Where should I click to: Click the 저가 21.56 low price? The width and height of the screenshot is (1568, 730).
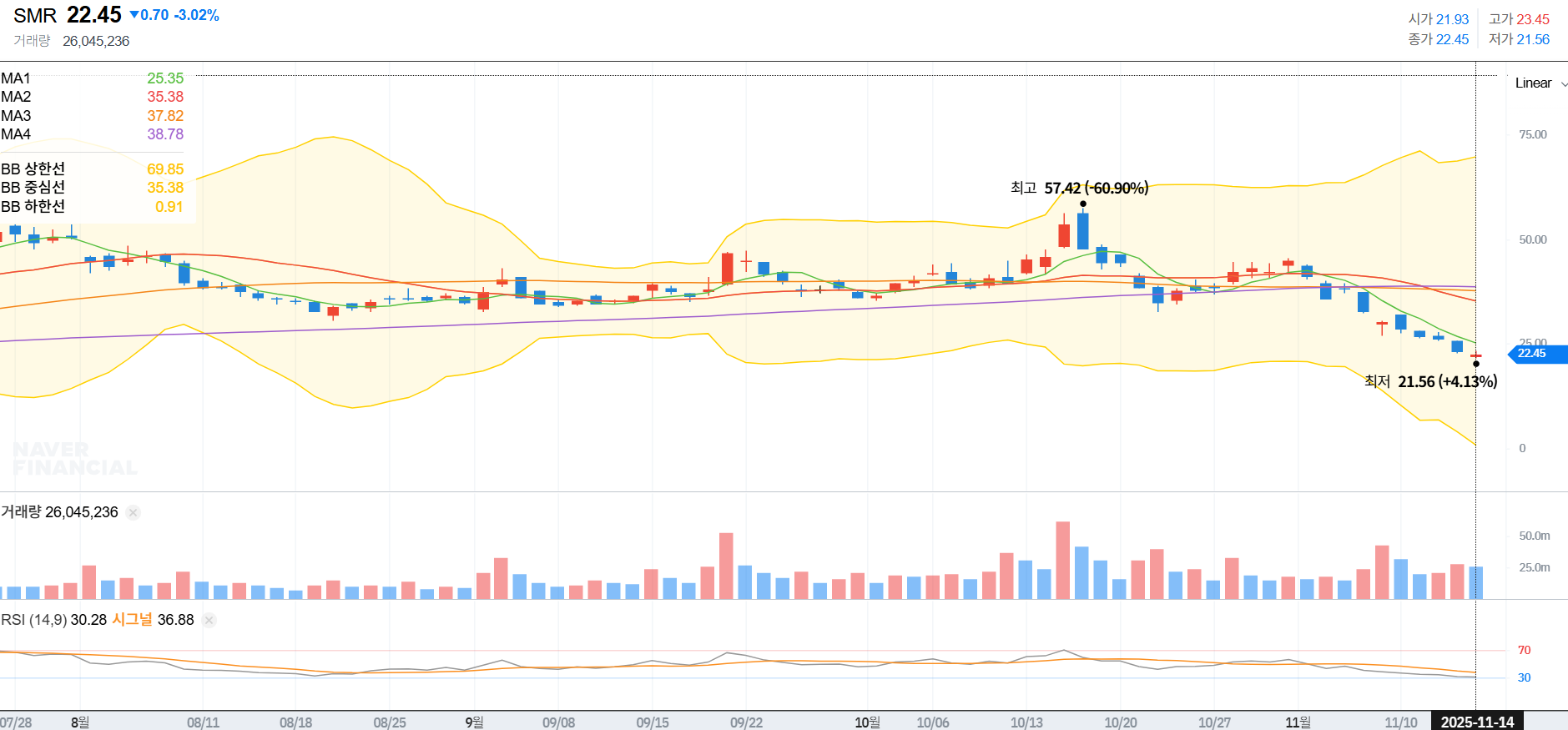(x=1519, y=39)
